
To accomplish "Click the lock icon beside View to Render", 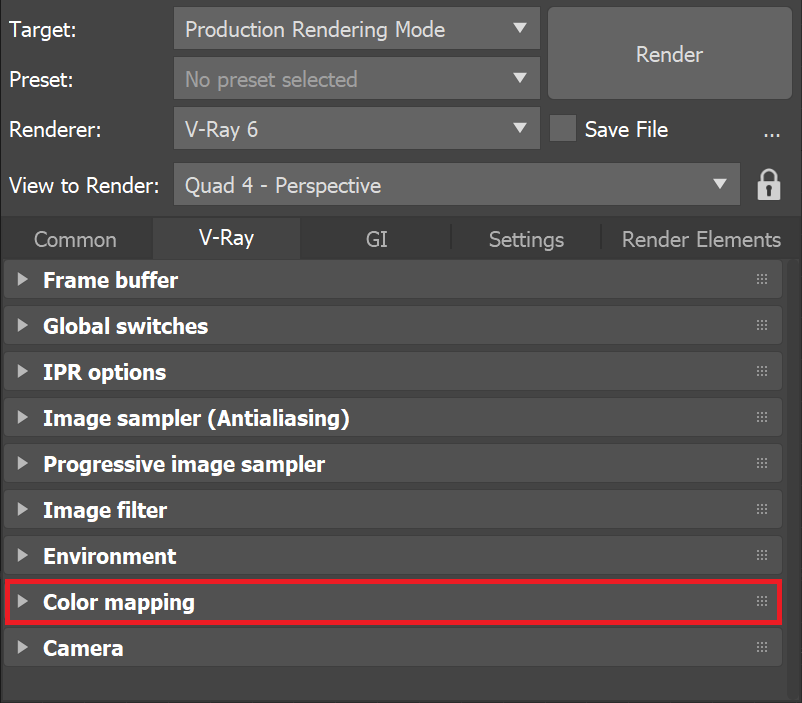I will click(x=768, y=185).
